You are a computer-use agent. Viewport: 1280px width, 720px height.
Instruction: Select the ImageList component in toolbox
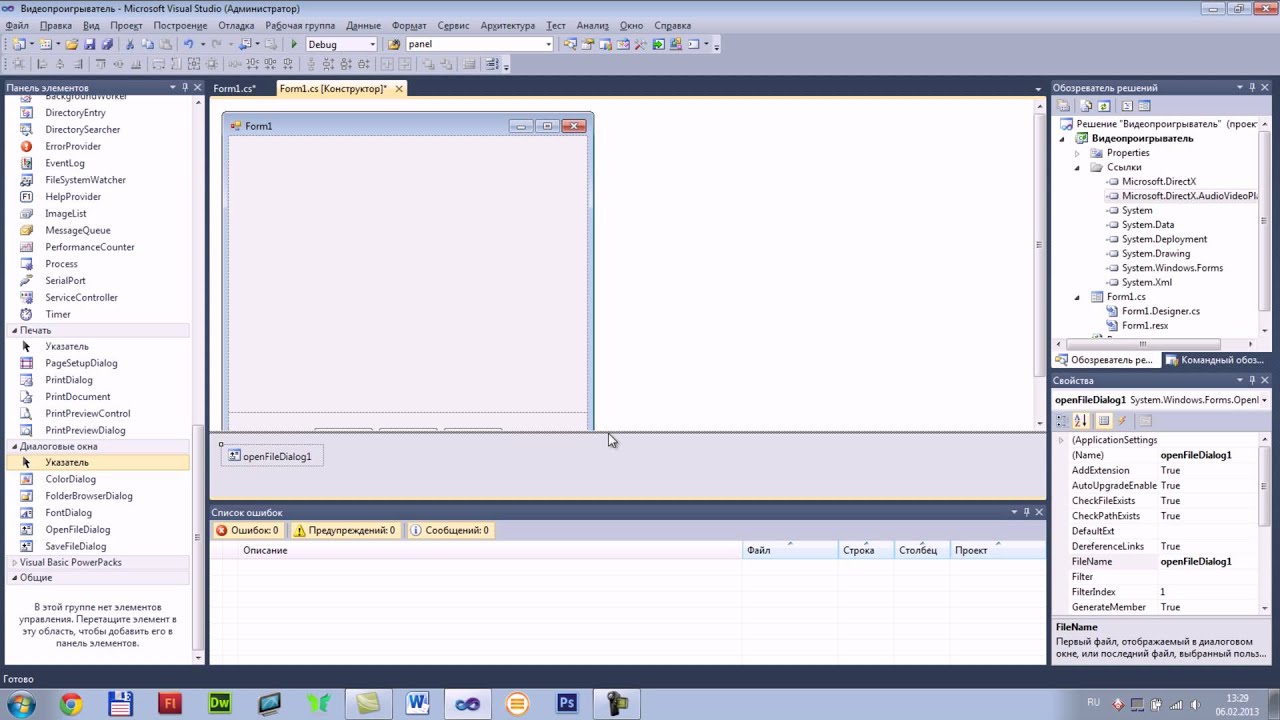pyautogui.click(x=66, y=213)
